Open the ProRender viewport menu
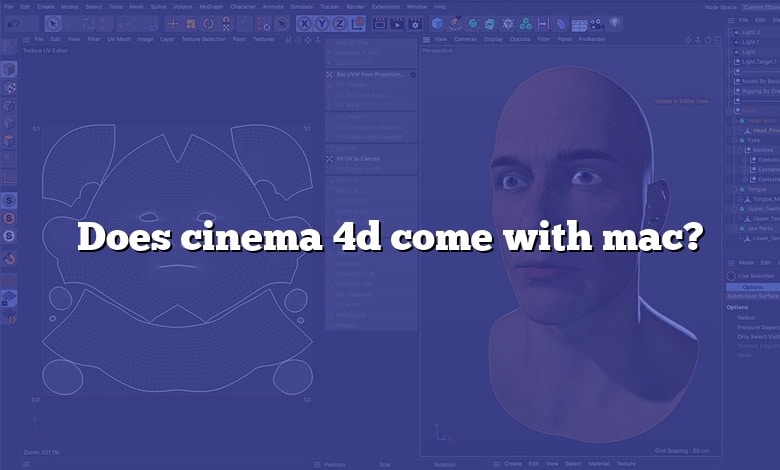Viewport: 780px width, 470px height. pos(591,39)
